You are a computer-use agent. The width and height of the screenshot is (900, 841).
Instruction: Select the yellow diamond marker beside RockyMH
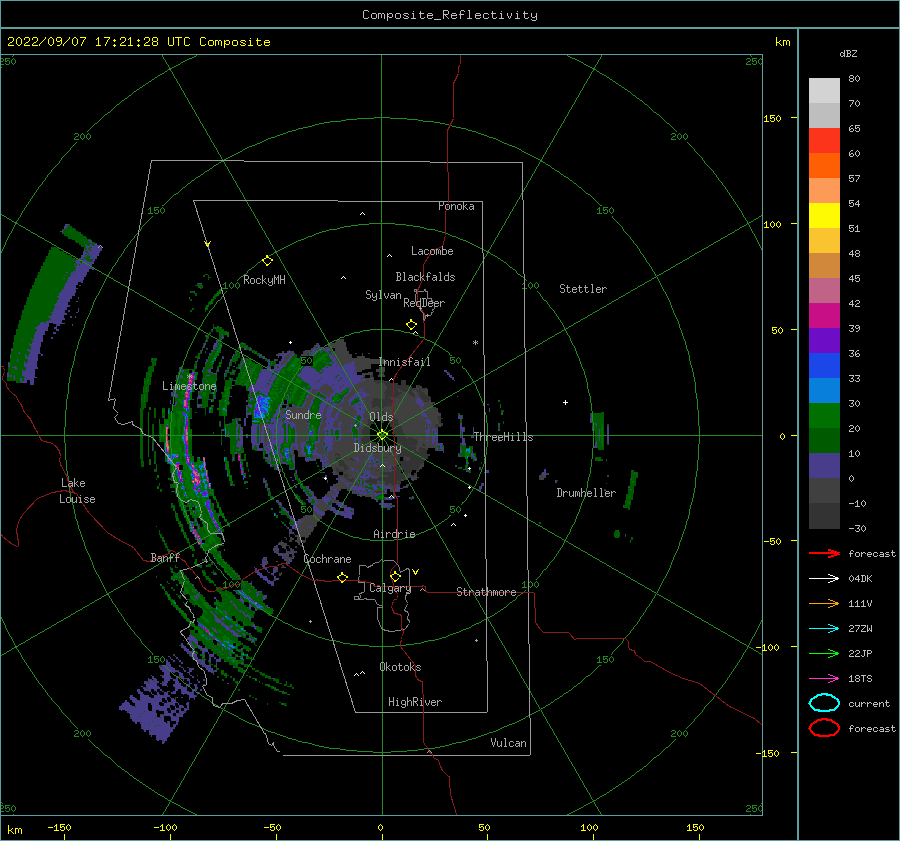pyautogui.click(x=267, y=261)
